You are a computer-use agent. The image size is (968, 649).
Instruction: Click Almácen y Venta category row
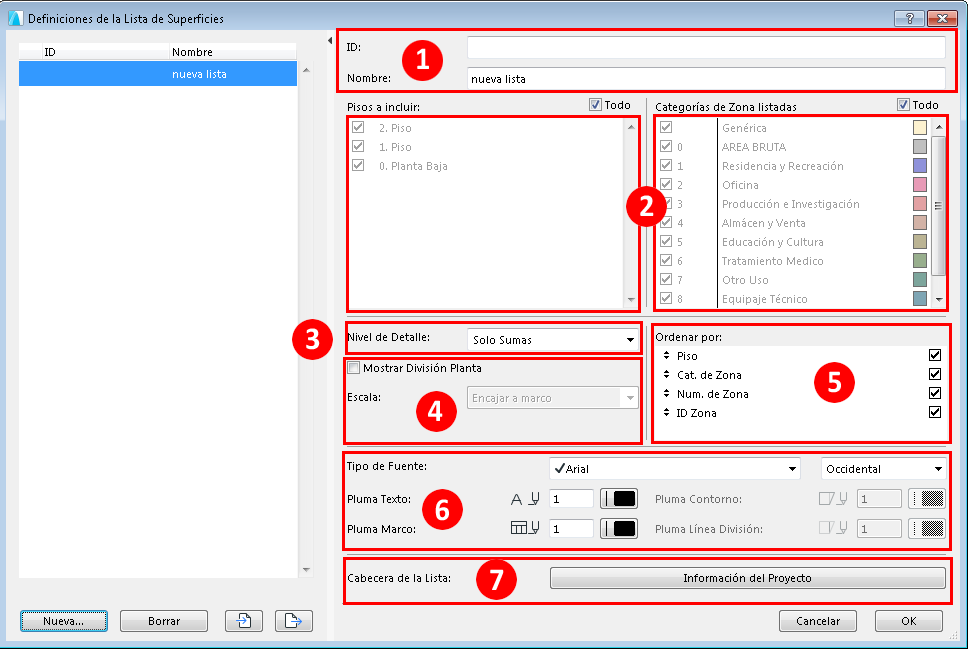coord(793,222)
